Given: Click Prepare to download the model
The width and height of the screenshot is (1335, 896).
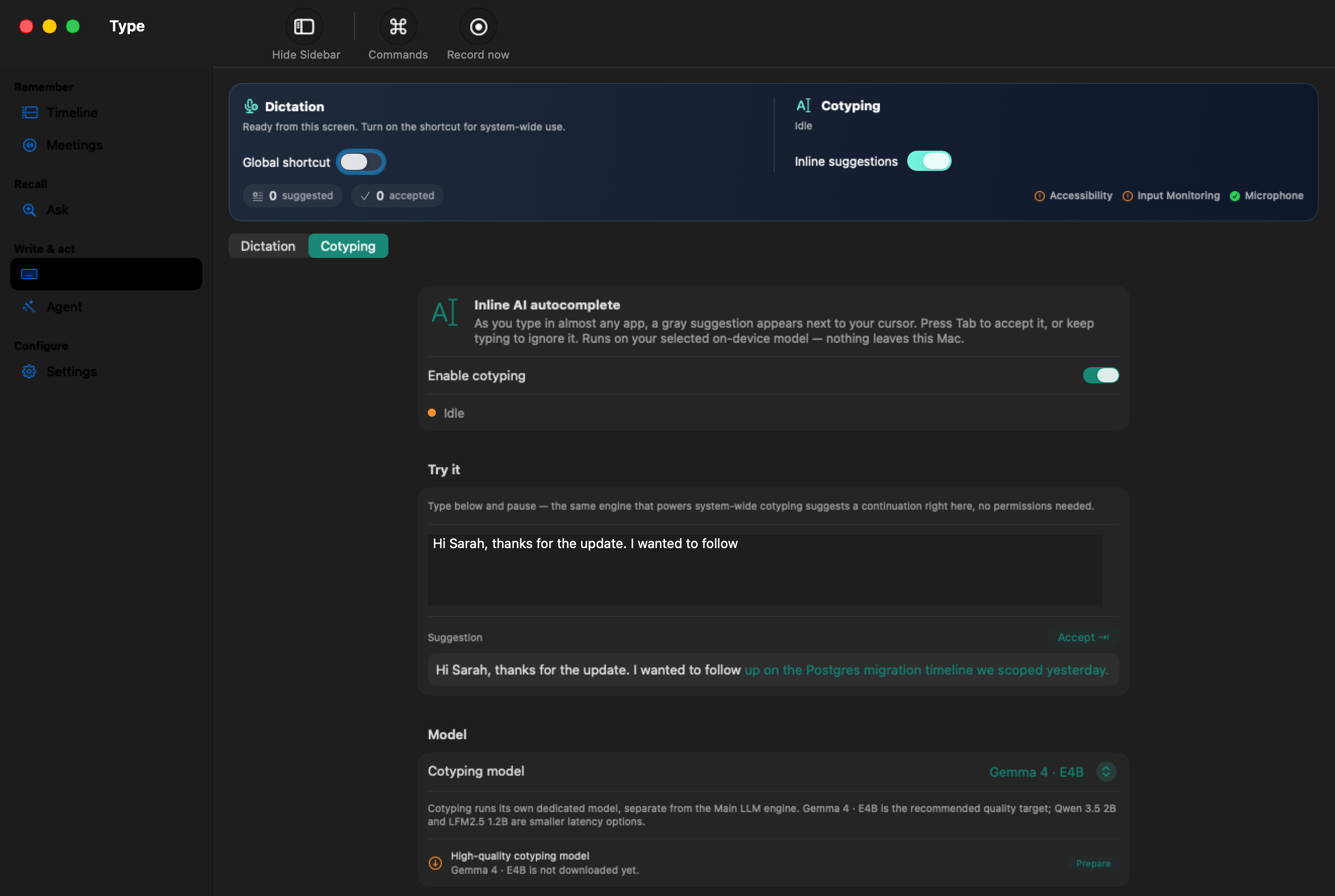Looking at the screenshot, I should pyautogui.click(x=1093, y=864).
